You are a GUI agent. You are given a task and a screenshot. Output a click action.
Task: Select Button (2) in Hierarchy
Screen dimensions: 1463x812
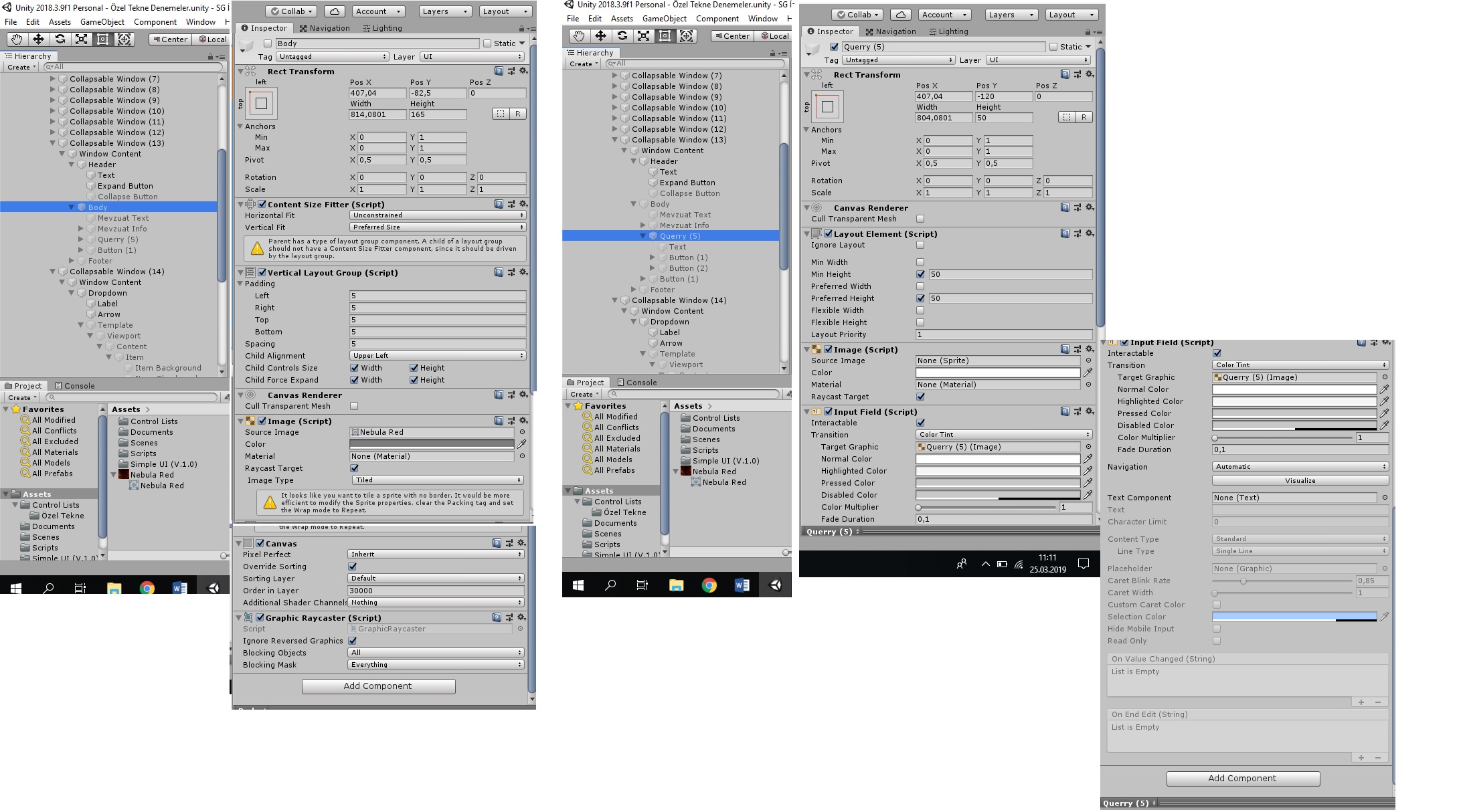point(688,268)
